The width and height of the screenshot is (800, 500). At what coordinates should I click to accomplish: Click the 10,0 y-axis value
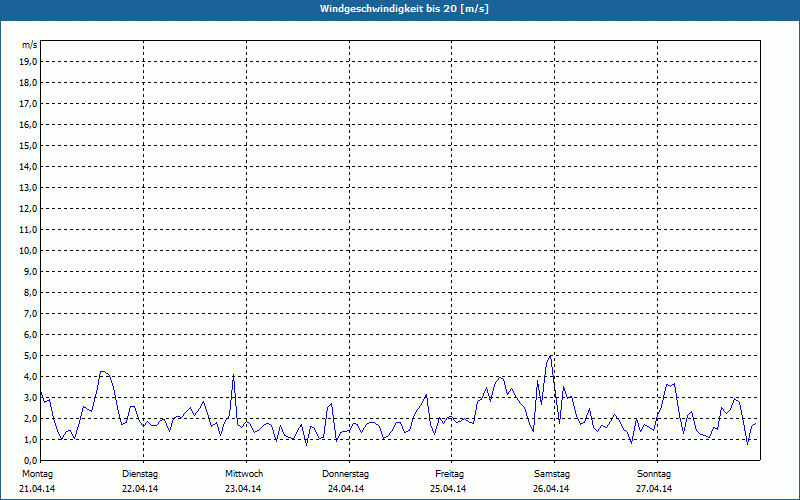point(29,251)
